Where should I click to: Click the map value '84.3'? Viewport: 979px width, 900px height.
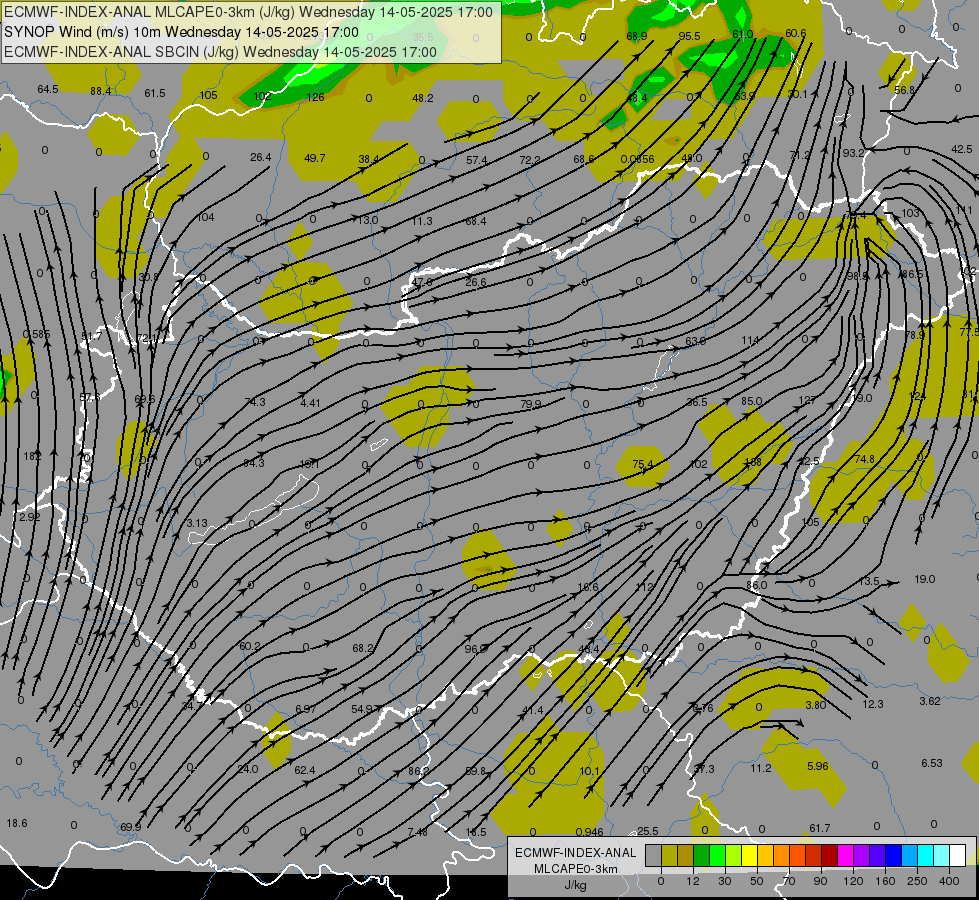tap(253, 463)
